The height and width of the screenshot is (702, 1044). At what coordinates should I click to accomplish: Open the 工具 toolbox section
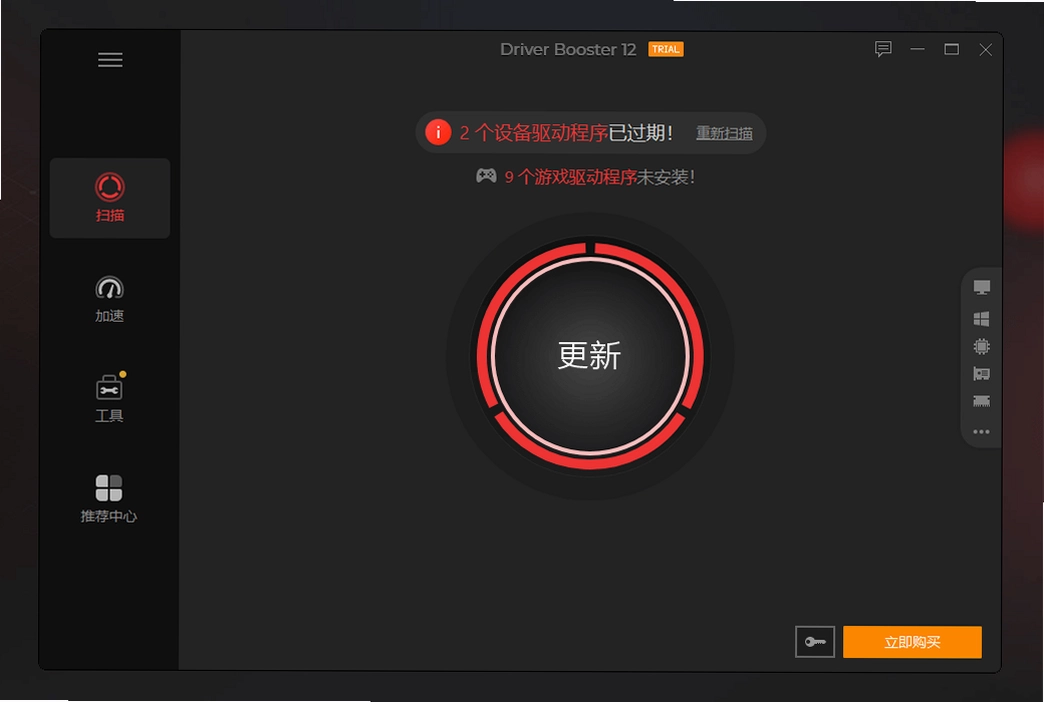pyautogui.click(x=110, y=398)
